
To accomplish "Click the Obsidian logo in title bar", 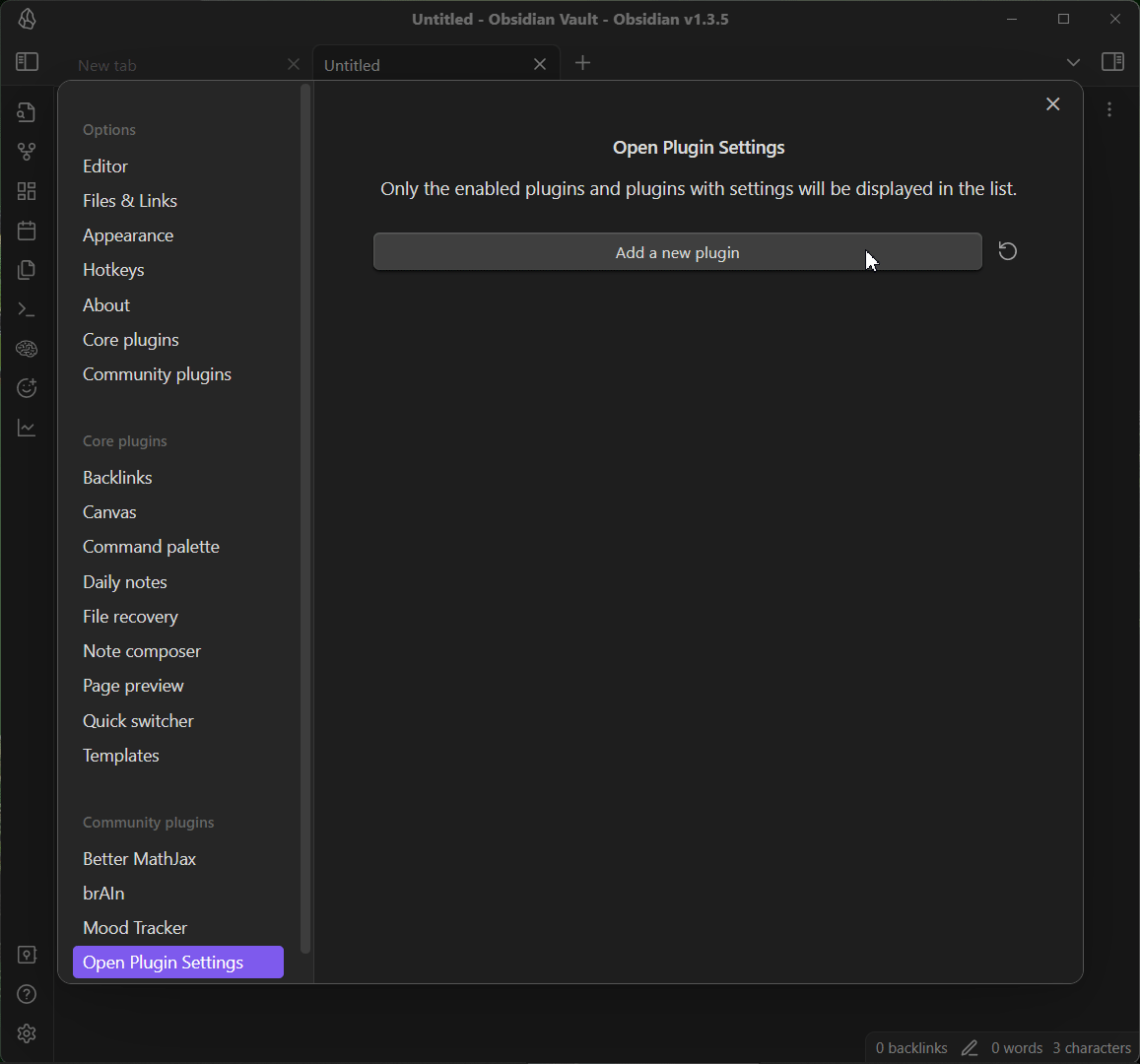I will [x=27, y=19].
